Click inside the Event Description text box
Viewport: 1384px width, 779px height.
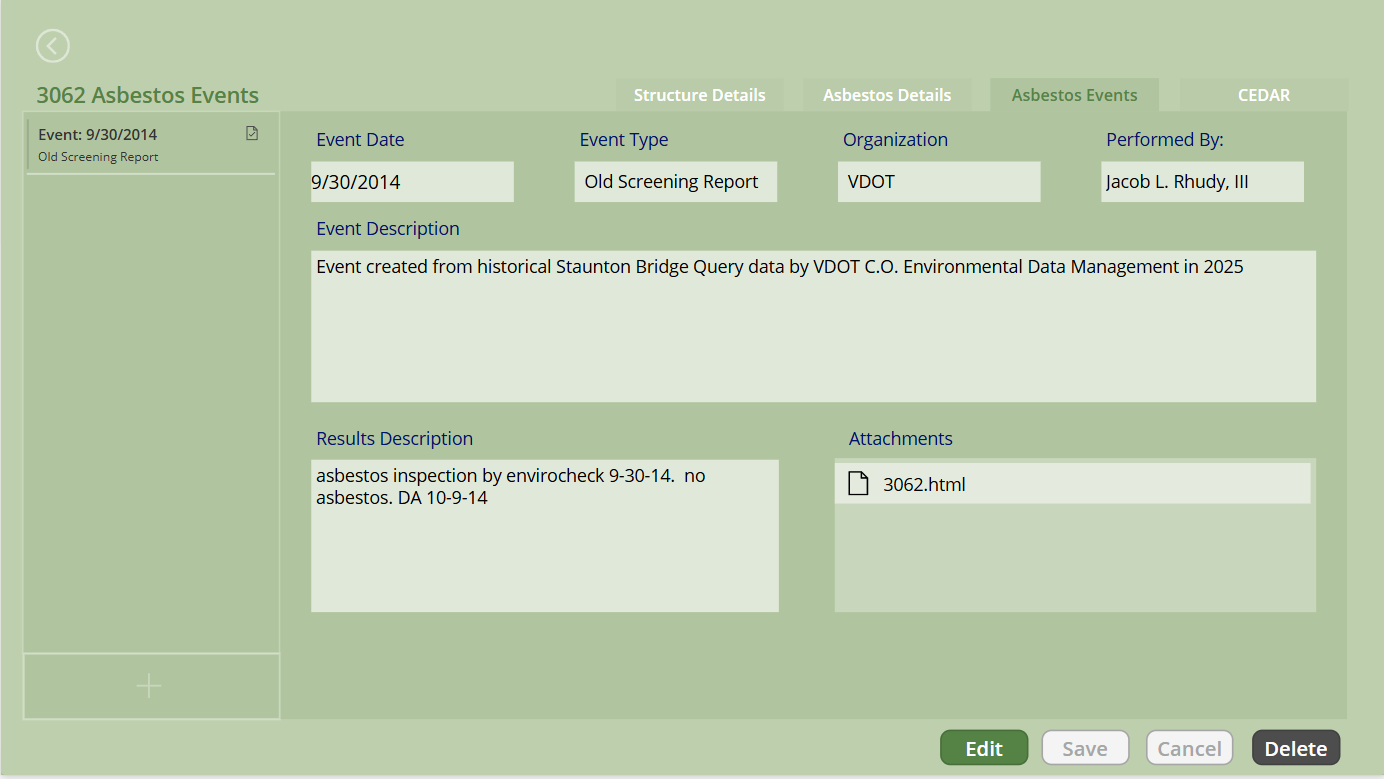click(813, 326)
